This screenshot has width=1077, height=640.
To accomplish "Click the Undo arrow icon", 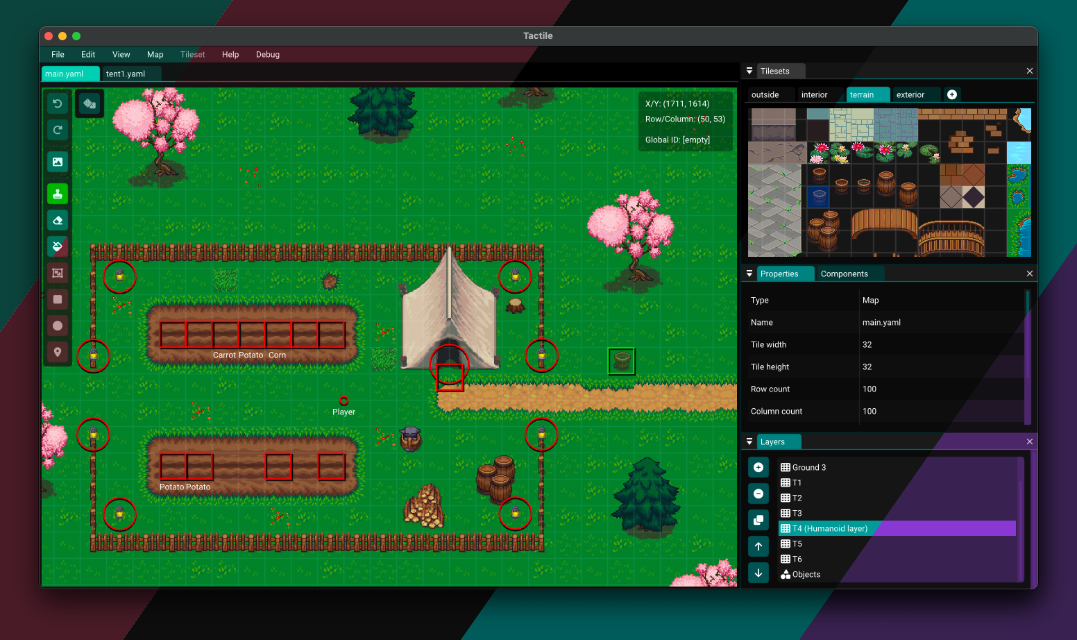I will [x=58, y=104].
